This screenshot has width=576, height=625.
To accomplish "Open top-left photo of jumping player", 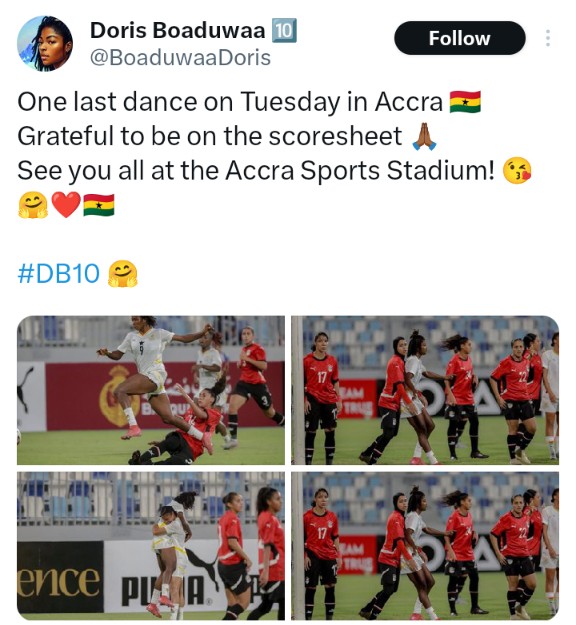I will (x=151, y=390).
